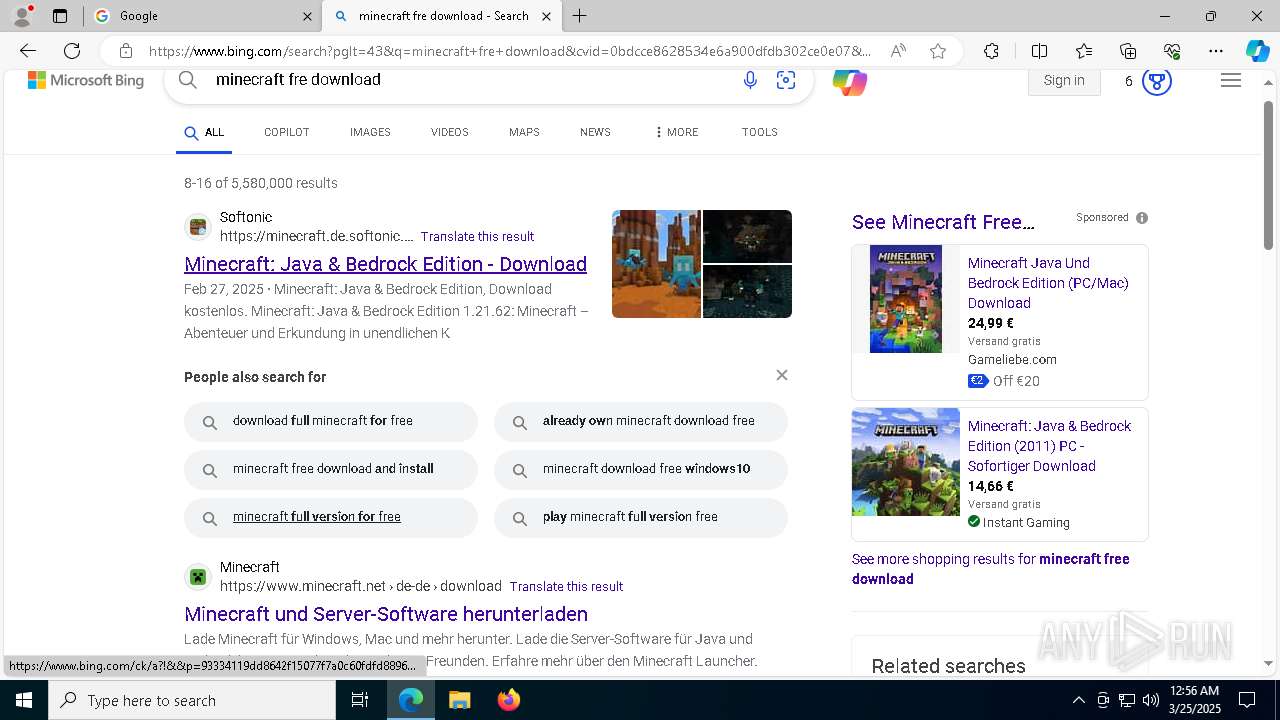Dismiss the People also search for box
1280x720 pixels.
[x=782, y=375]
